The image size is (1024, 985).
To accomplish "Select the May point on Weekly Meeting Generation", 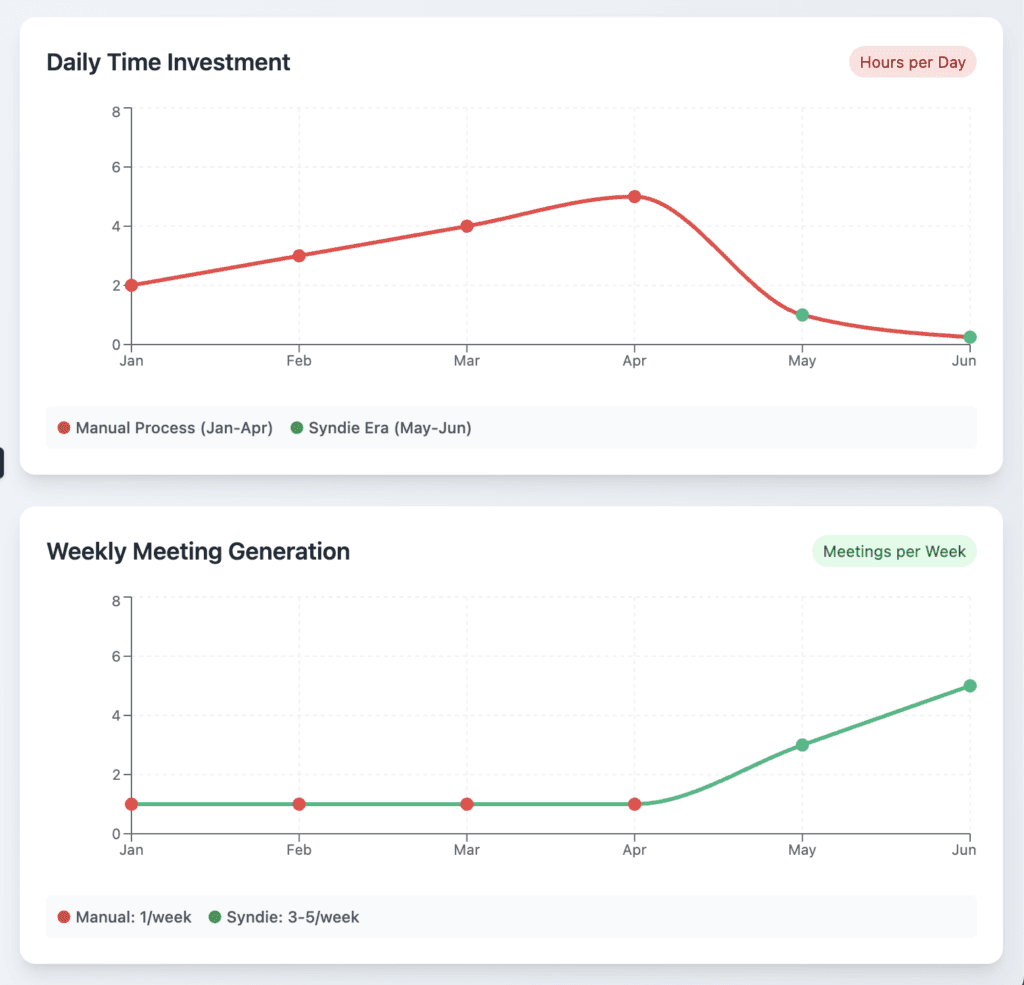I will coord(803,745).
